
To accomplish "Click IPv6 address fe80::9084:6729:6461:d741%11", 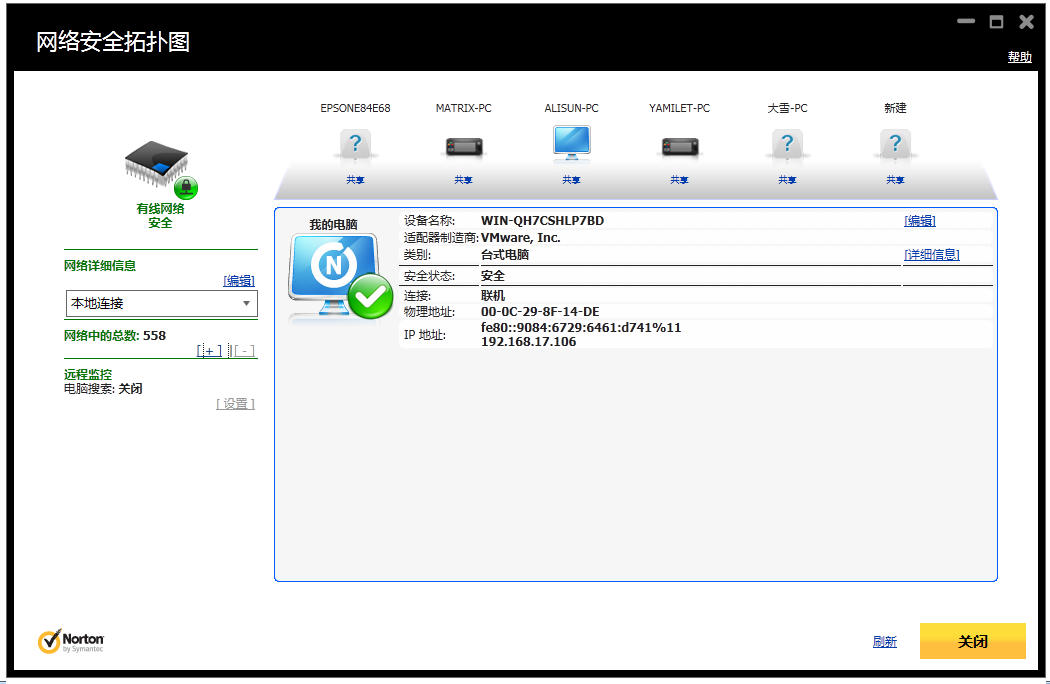I will (581, 328).
